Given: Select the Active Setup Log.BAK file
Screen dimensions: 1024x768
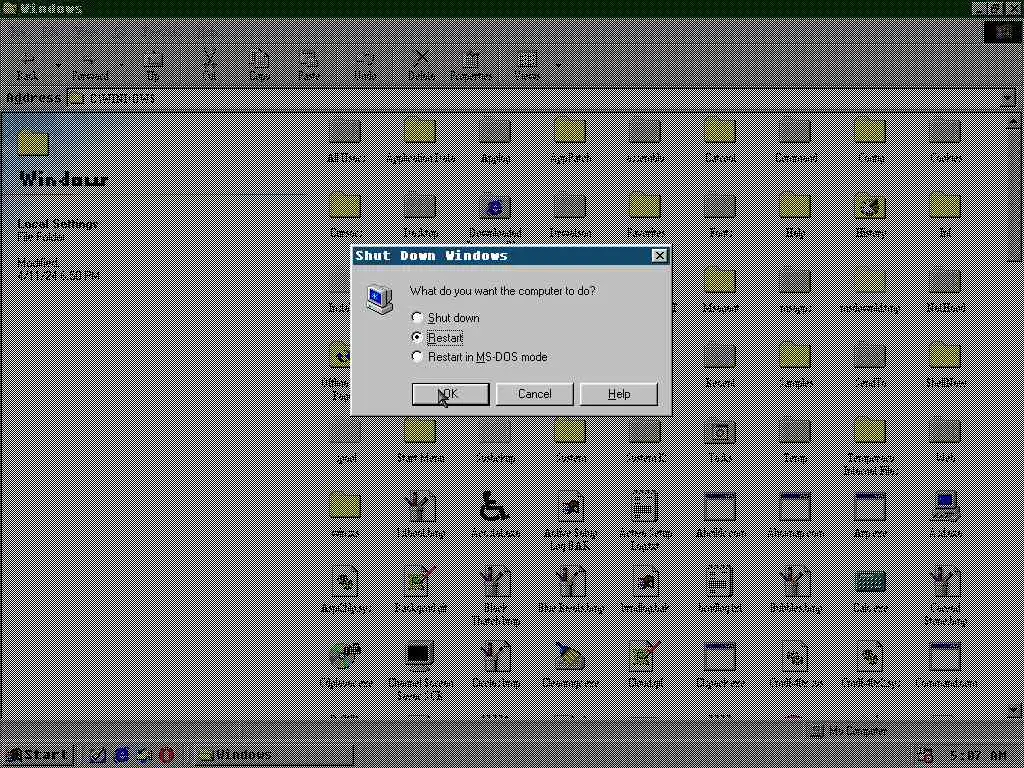Looking at the screenshot, I should click(570, 520).
